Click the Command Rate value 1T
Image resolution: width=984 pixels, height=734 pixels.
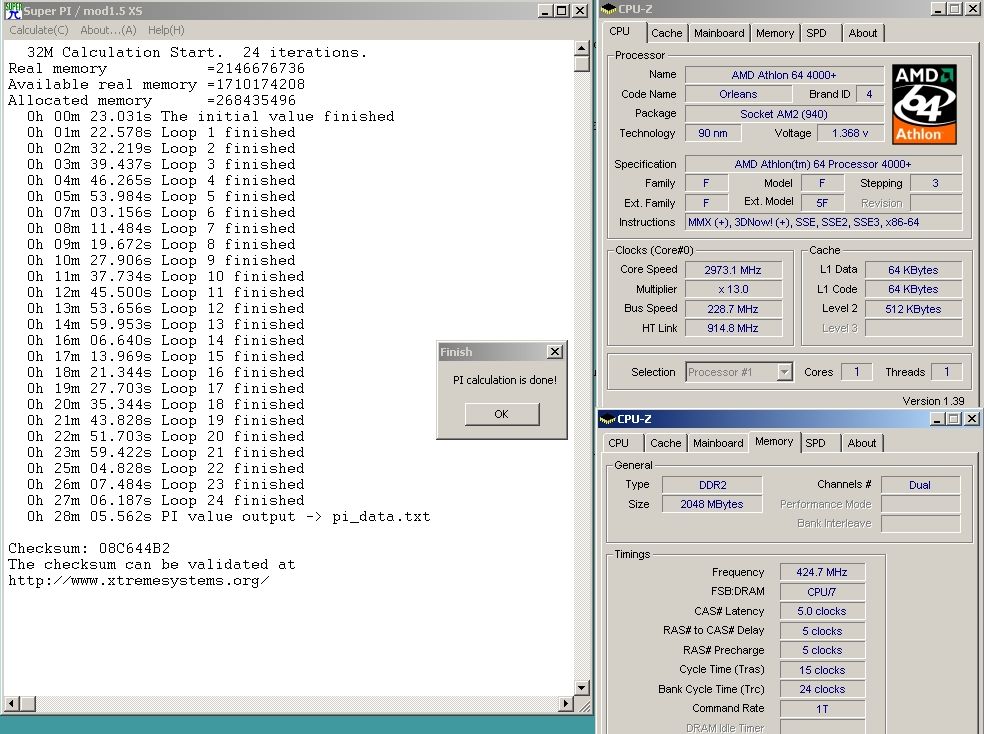point(822,709)
